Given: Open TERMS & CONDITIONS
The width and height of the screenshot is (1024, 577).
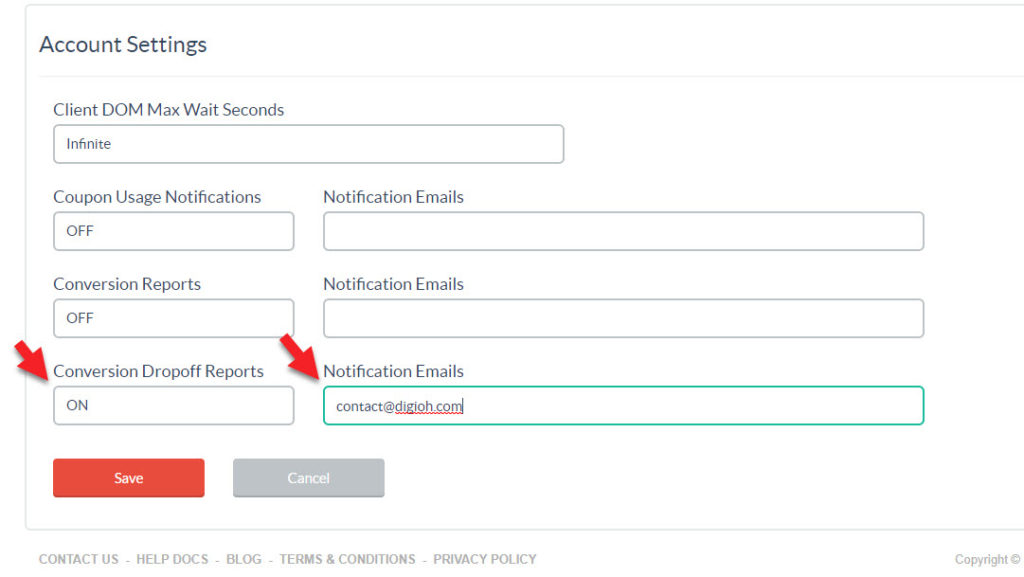Looking at the screenshot, I should click(348, 559).
